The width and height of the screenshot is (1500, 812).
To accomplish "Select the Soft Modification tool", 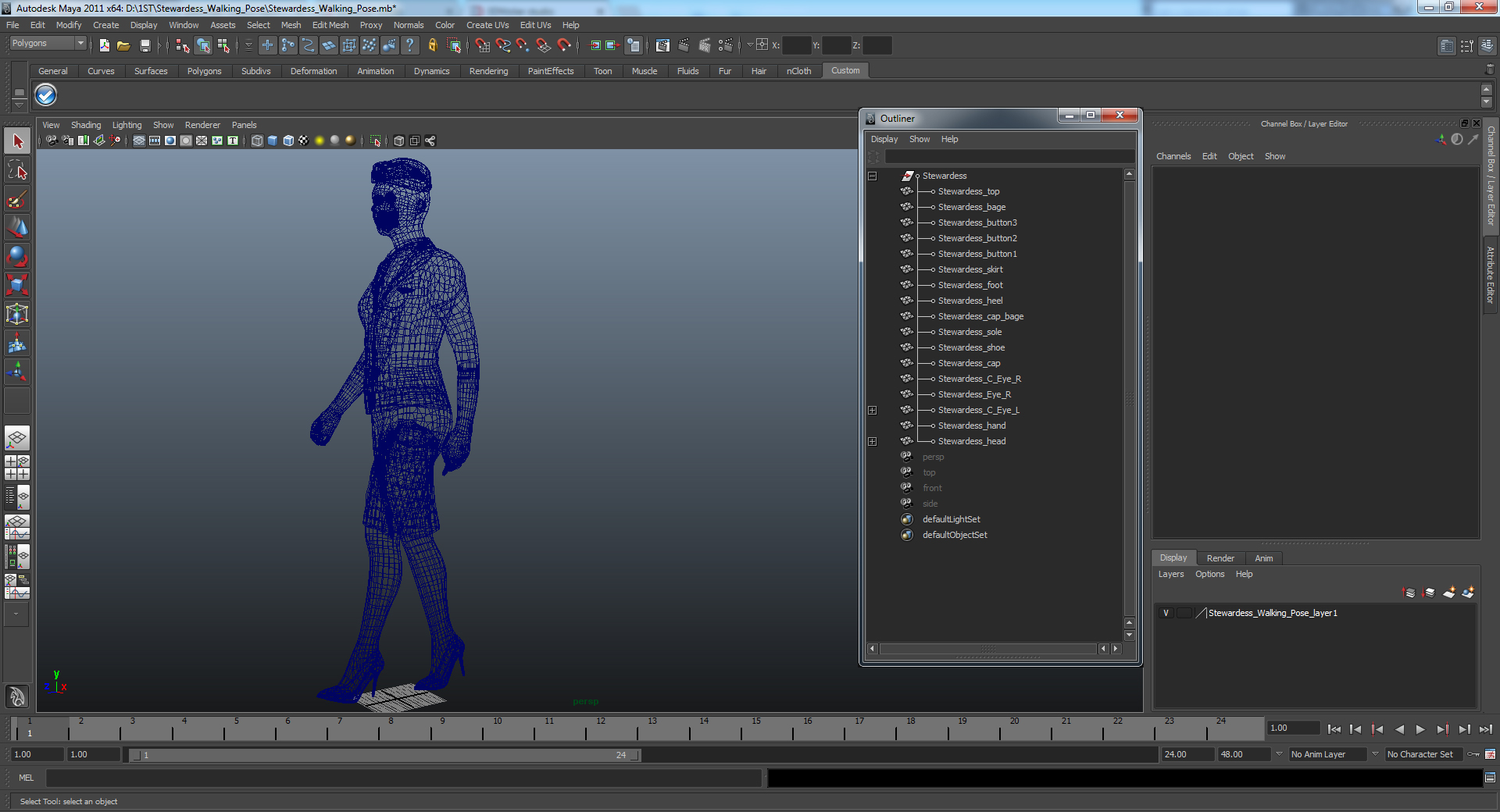I will click(x=17, y=343).
